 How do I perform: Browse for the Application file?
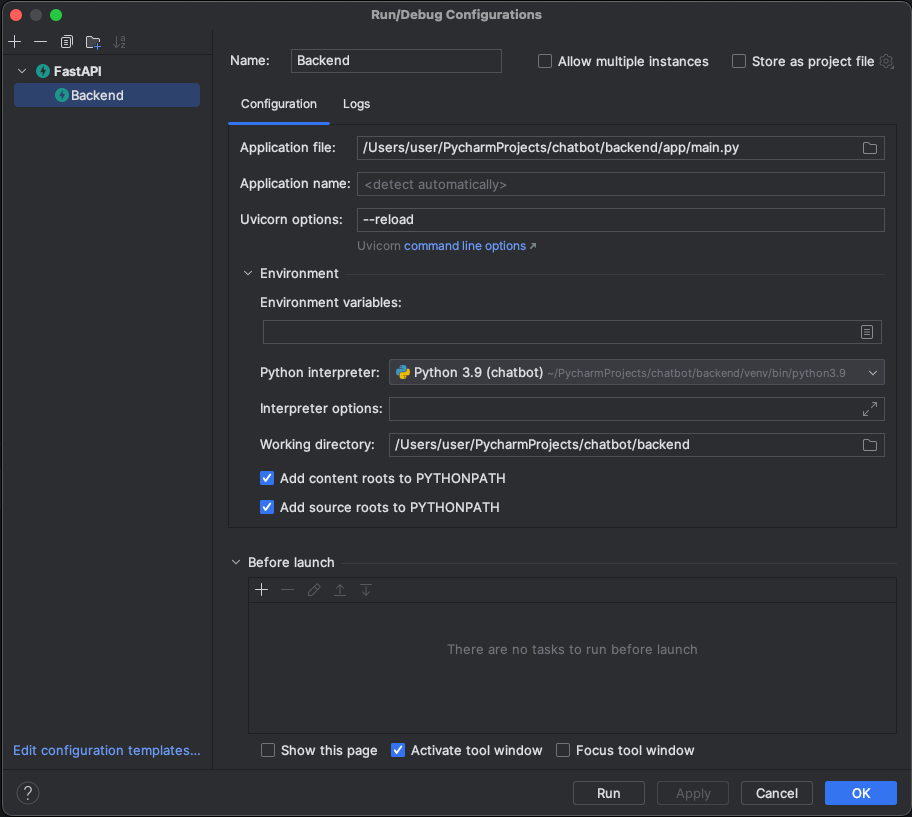(x=870, y=148)
